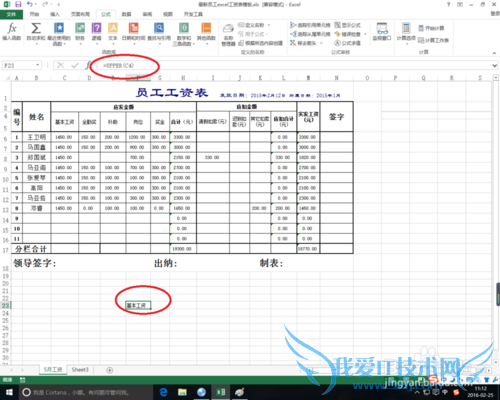Switch to the Data (数据) ribbon tab
This screenshot has height=400, width=500.
[126, 14]
